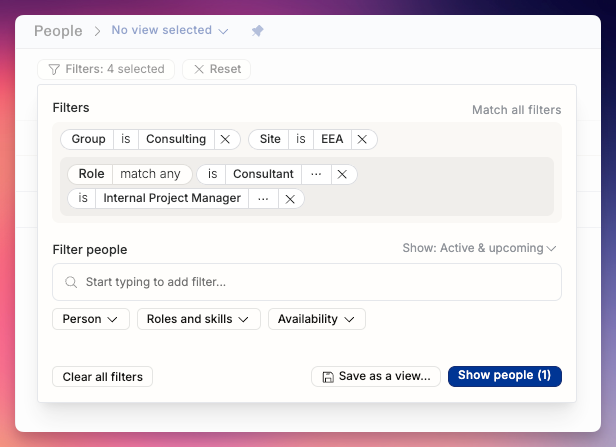Open the No view selected dropdown
This screenshot has width=616, height=447.
170,30
